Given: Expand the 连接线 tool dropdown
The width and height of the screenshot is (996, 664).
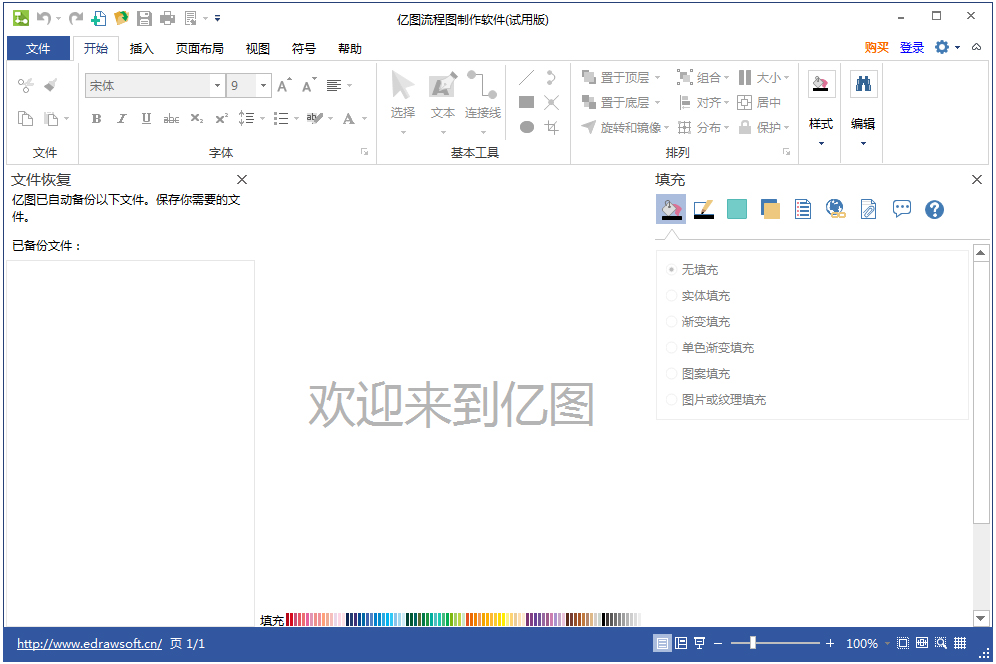Looking at the screenshot, I should [483, 133].
